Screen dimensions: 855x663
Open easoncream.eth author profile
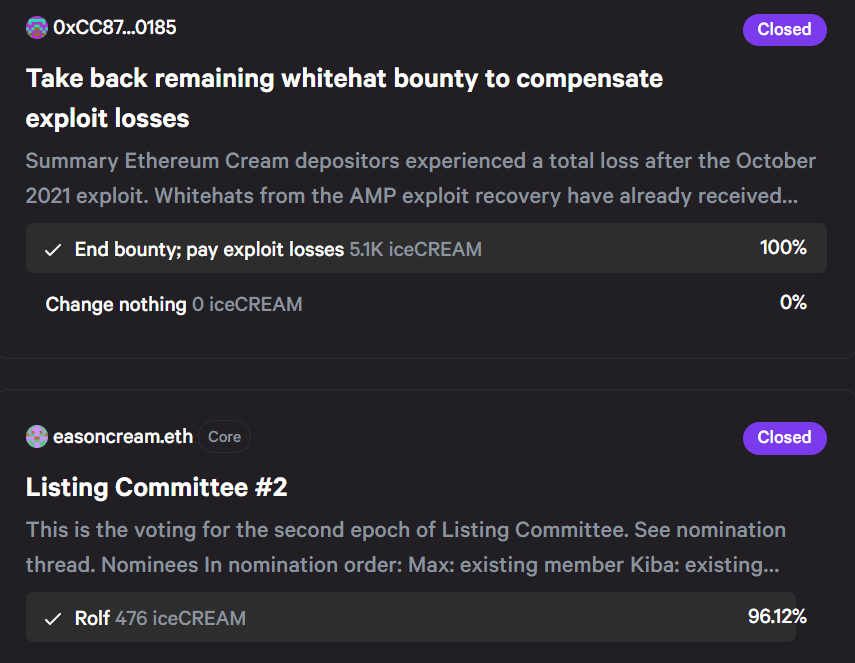(123, 437)
